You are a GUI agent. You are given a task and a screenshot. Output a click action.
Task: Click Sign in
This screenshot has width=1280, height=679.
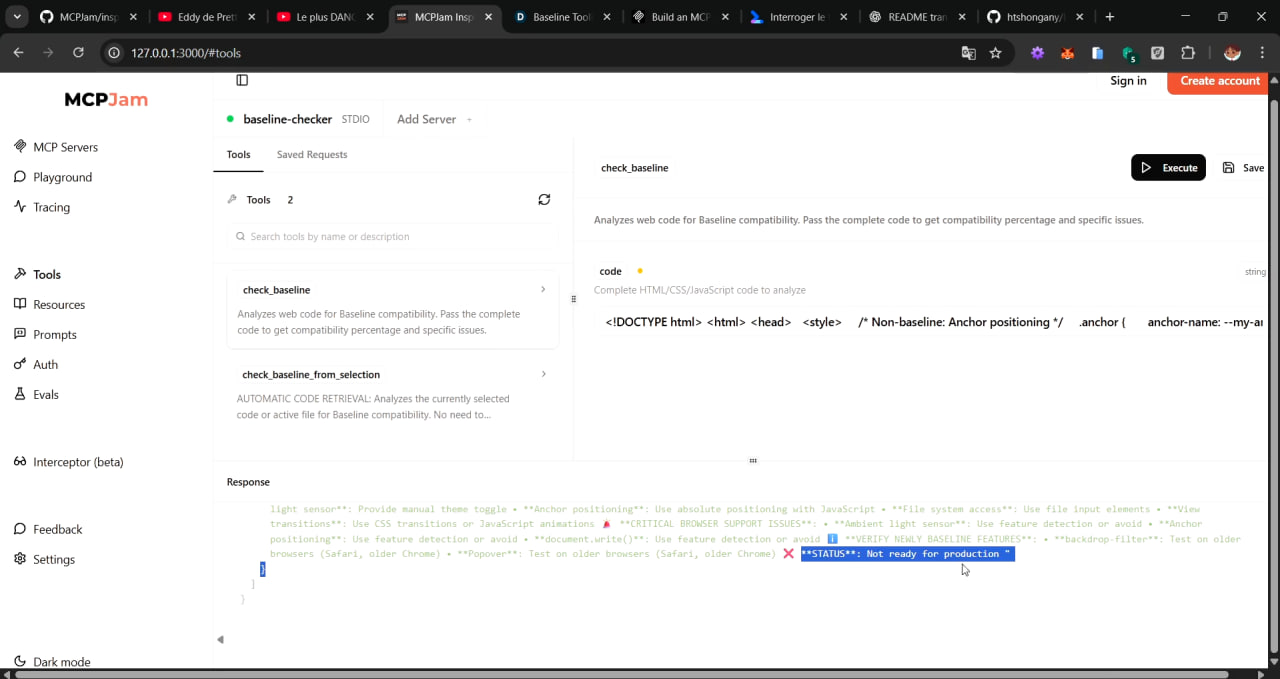[x=1128, y=81]
